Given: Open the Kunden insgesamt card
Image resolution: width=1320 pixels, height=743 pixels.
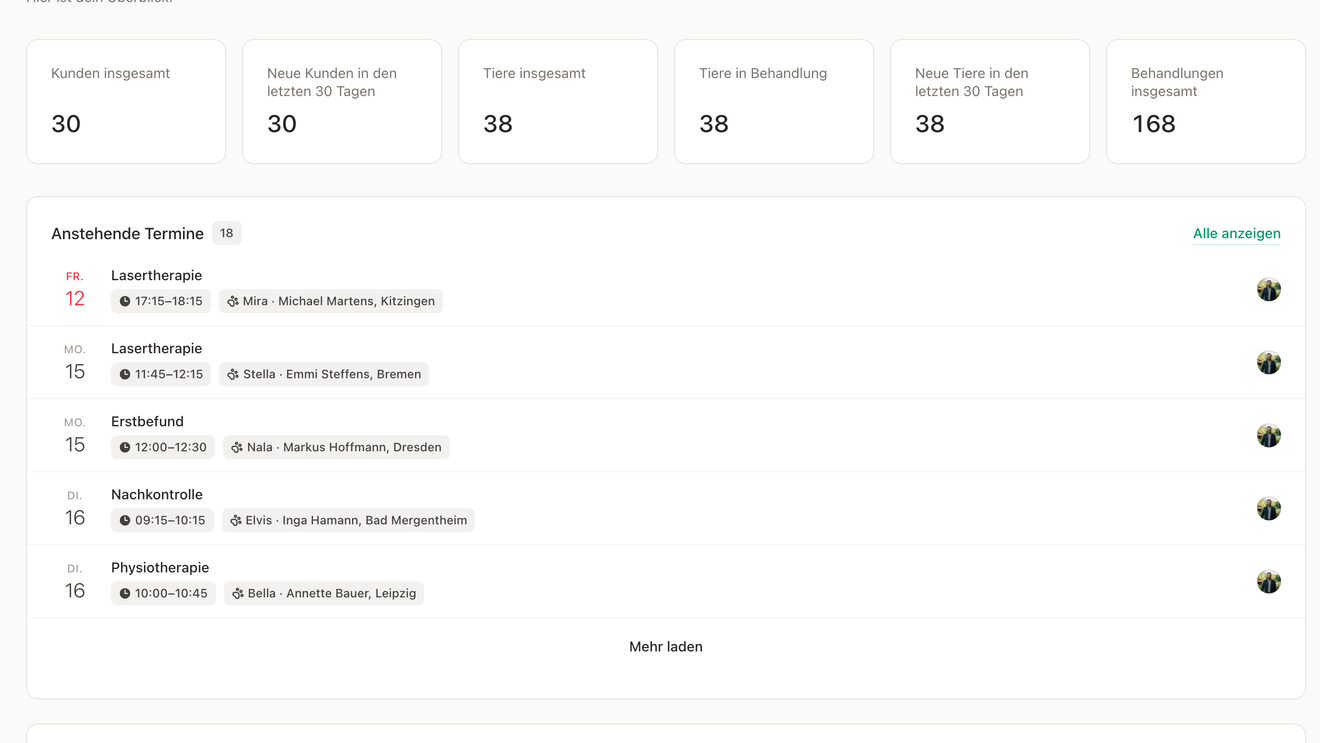Looking at the screenshot, I should [126, 102].
